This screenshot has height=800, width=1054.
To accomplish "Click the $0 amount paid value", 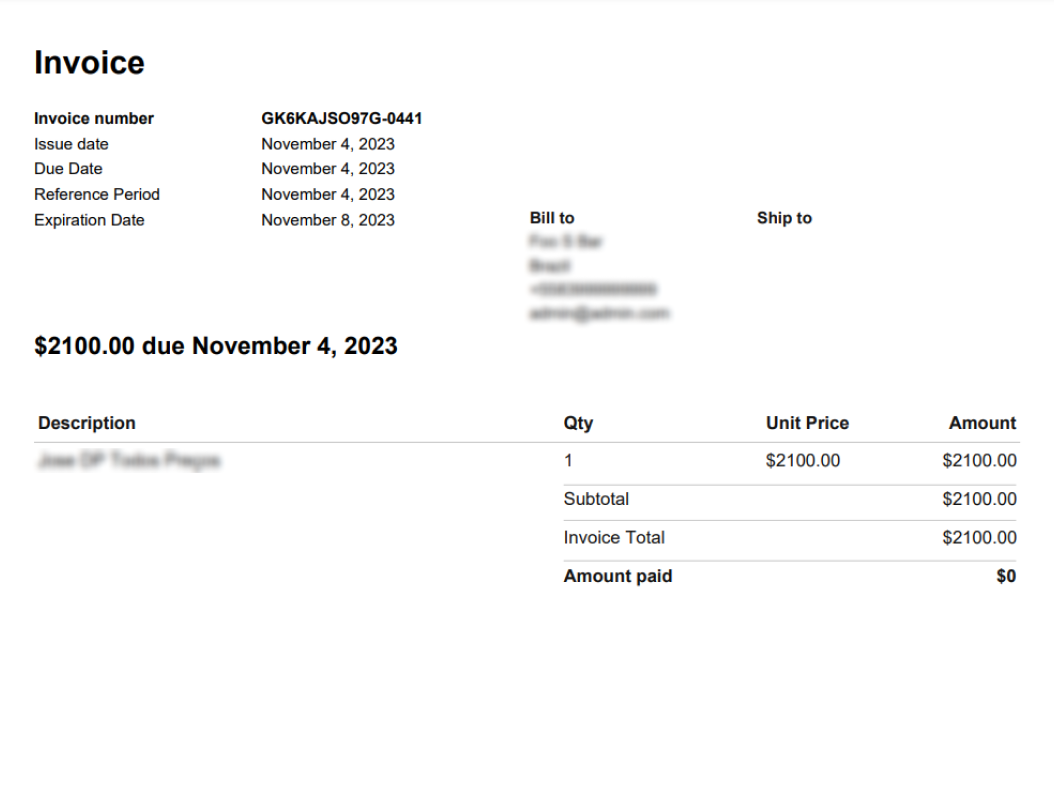I will tap(1006, 576).
